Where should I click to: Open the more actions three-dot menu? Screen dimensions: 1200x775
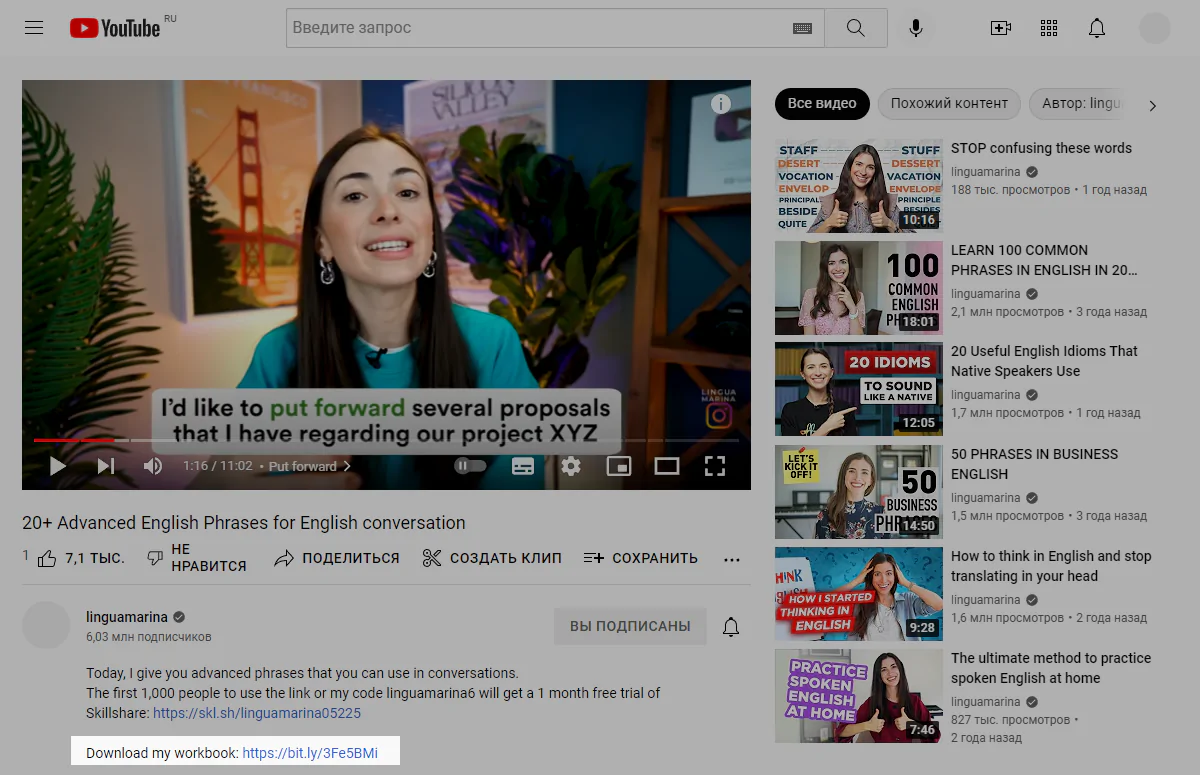pyautogui.click(x=732, y=559)
